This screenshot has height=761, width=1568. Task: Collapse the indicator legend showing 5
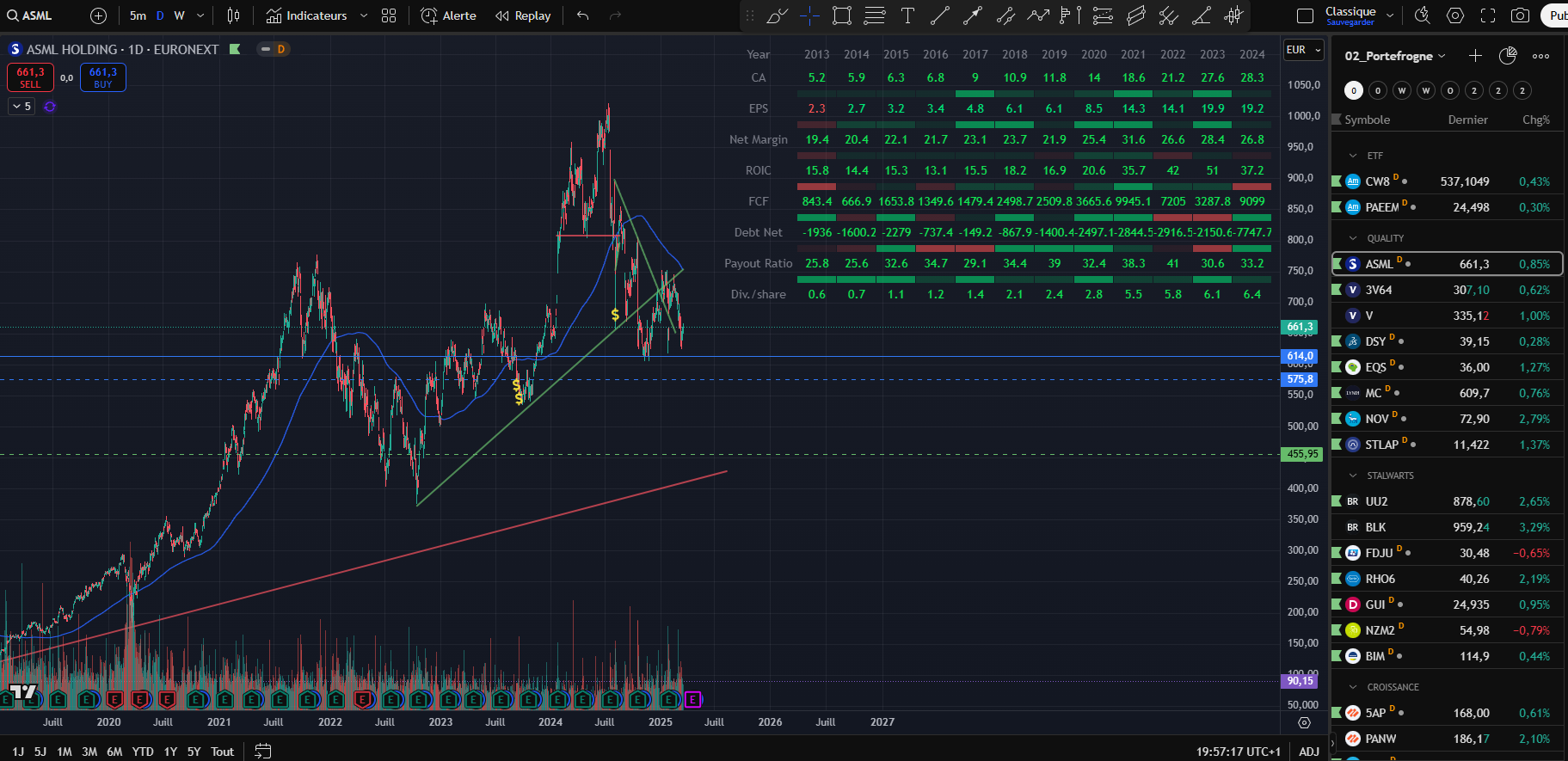(22, 107)
